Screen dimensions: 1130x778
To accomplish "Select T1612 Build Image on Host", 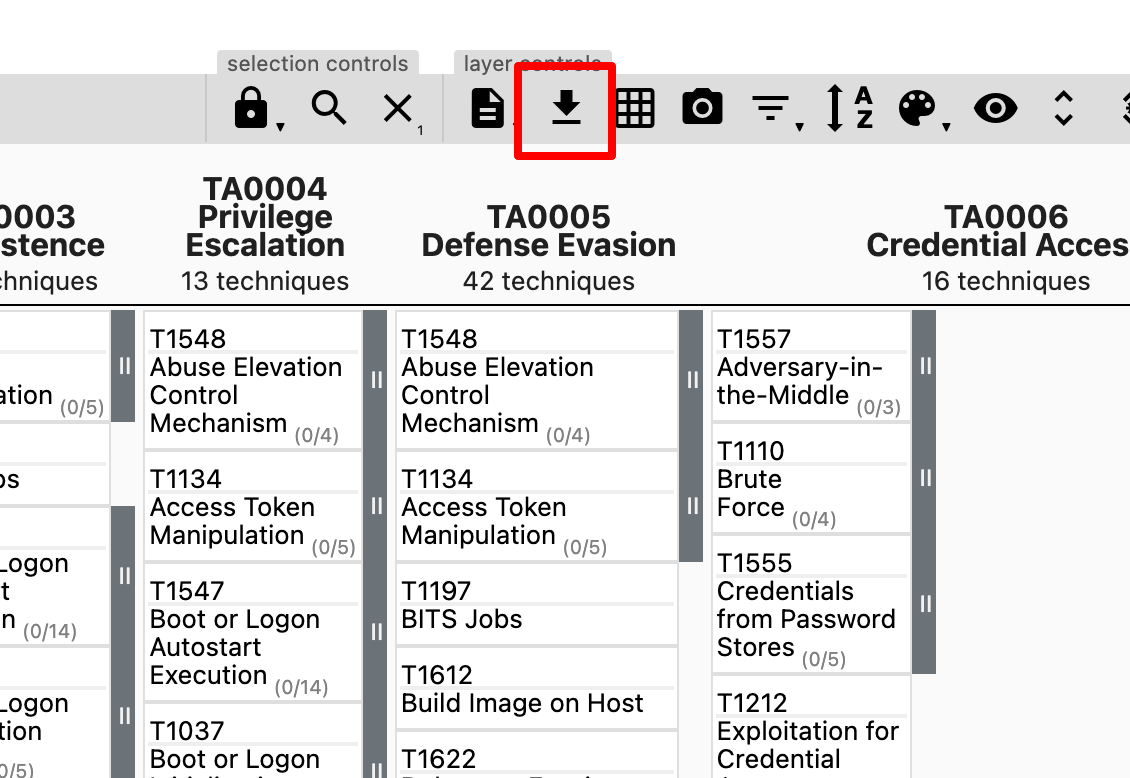I will click(x=520, y=689).
